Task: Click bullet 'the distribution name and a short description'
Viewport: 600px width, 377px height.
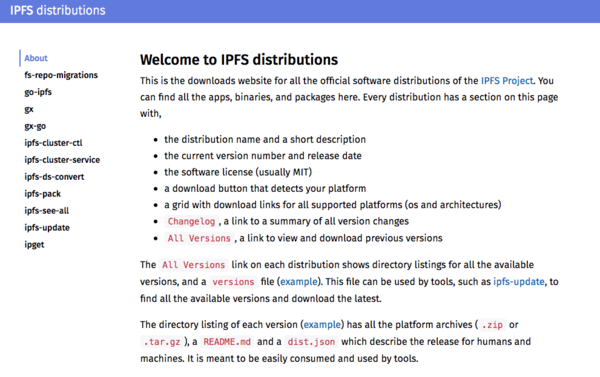Action: click(x=265, y=139)
